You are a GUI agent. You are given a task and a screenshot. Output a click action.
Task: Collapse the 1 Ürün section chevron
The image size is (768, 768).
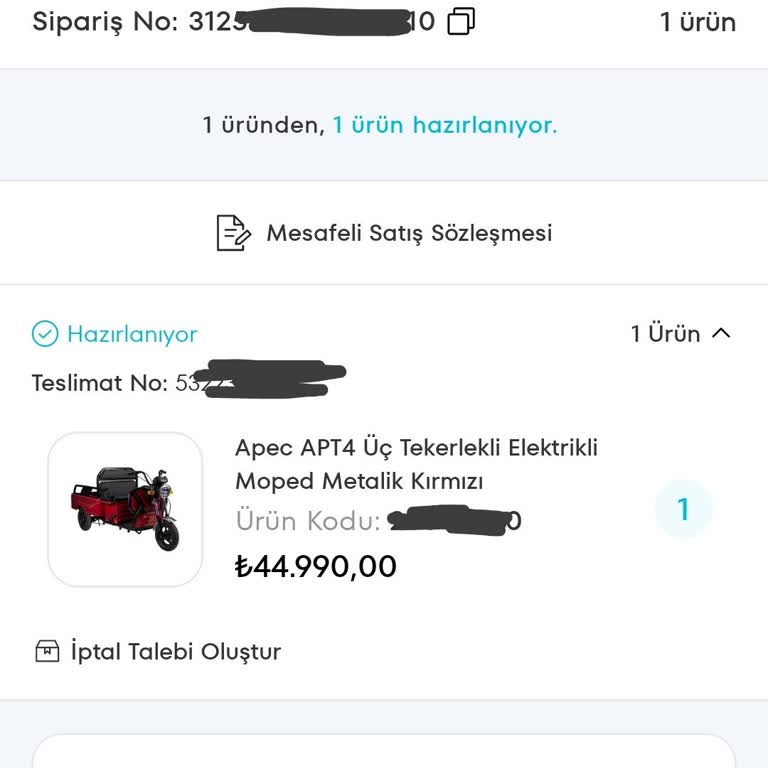(721, 333)
